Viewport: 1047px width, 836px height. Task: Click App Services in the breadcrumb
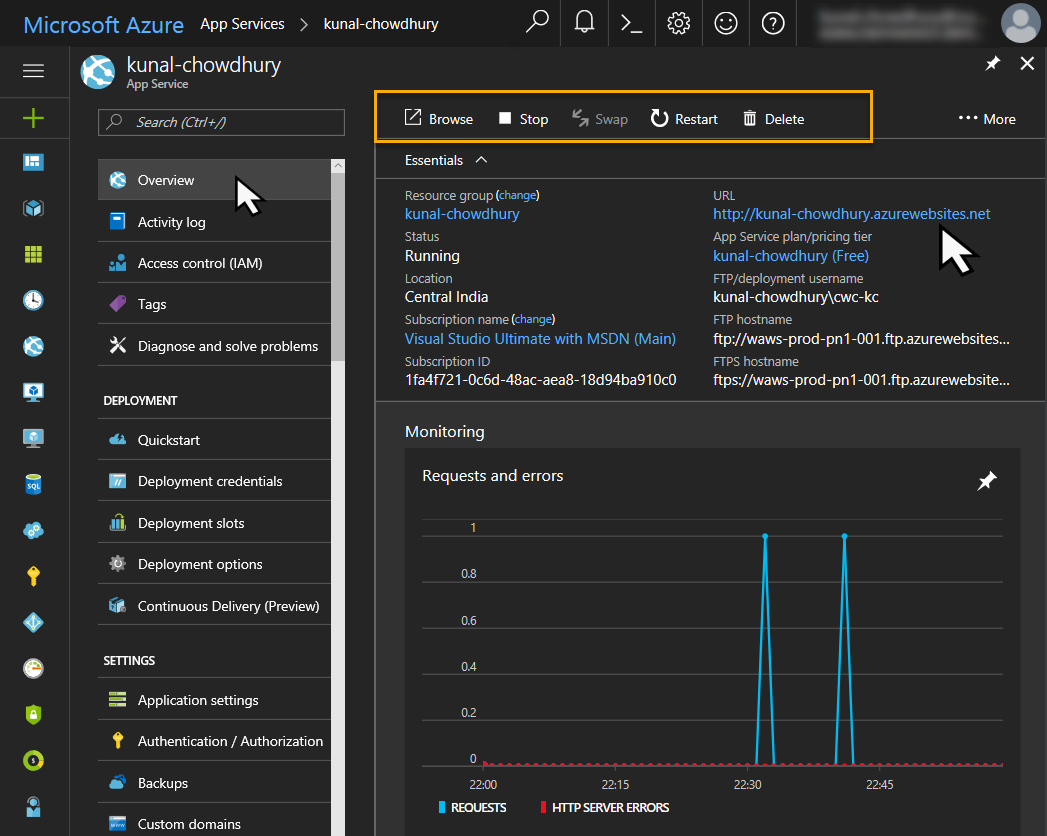point(242,24)
